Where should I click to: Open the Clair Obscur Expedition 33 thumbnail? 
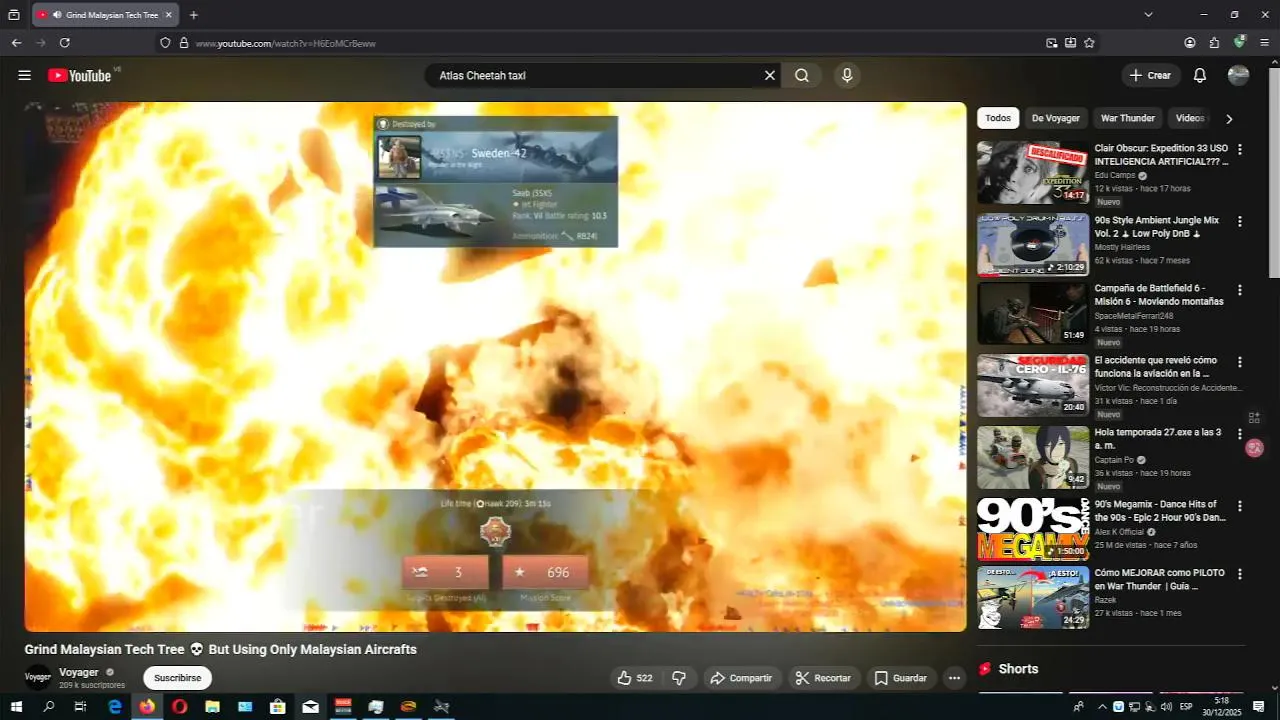[x=1033, y=172]
